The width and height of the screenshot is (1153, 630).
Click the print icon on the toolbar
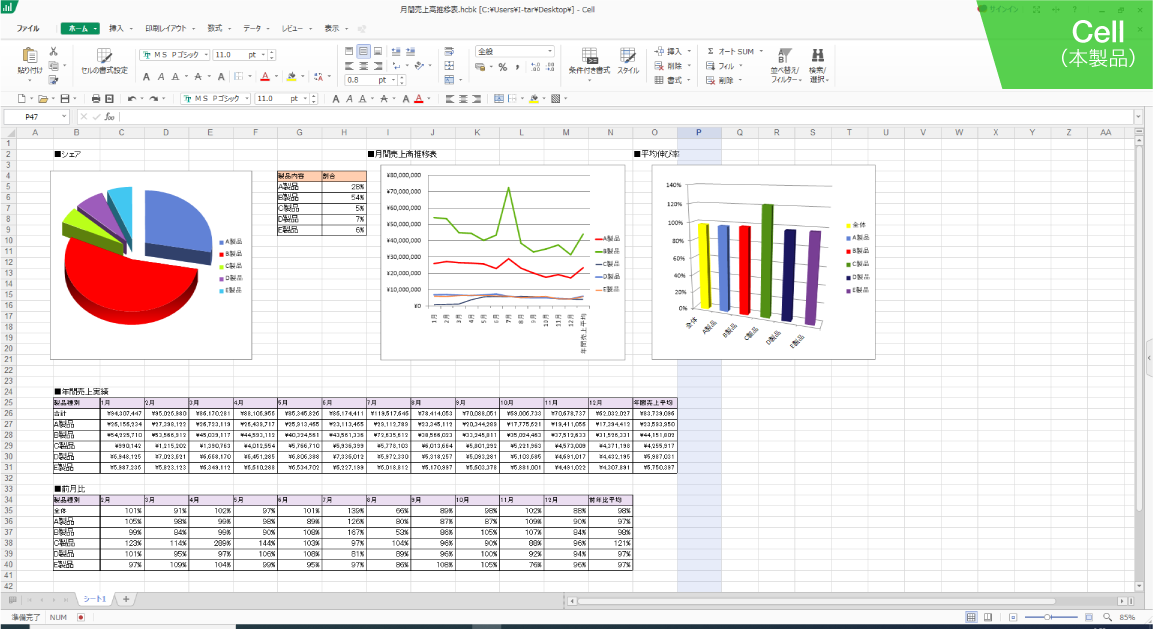pos(95,98)
